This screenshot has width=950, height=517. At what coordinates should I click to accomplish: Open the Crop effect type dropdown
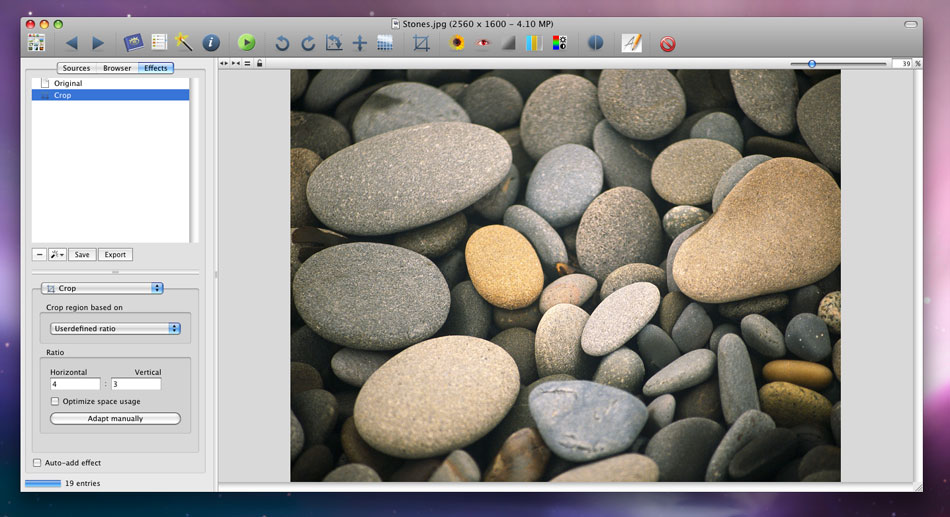coord(101,288)
